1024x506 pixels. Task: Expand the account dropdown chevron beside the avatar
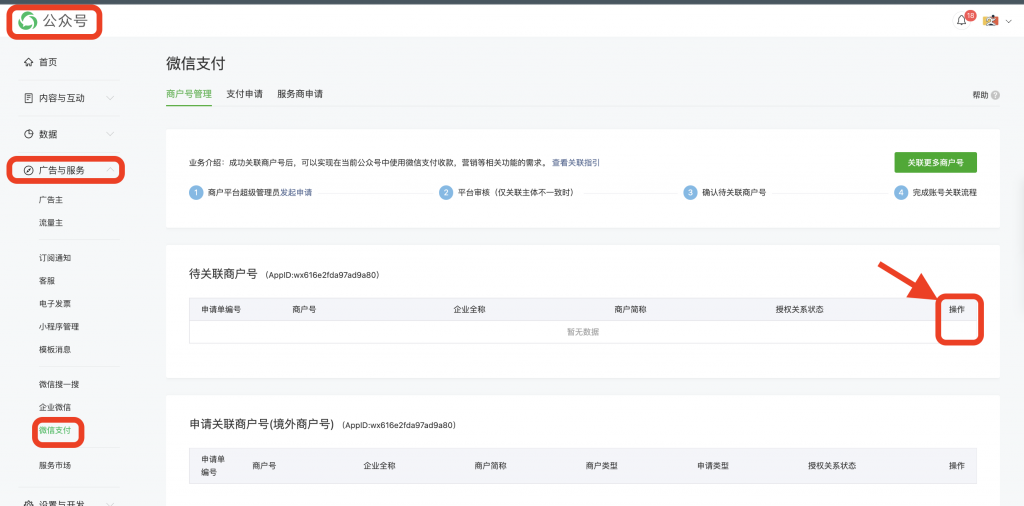tap(1008, 22)
